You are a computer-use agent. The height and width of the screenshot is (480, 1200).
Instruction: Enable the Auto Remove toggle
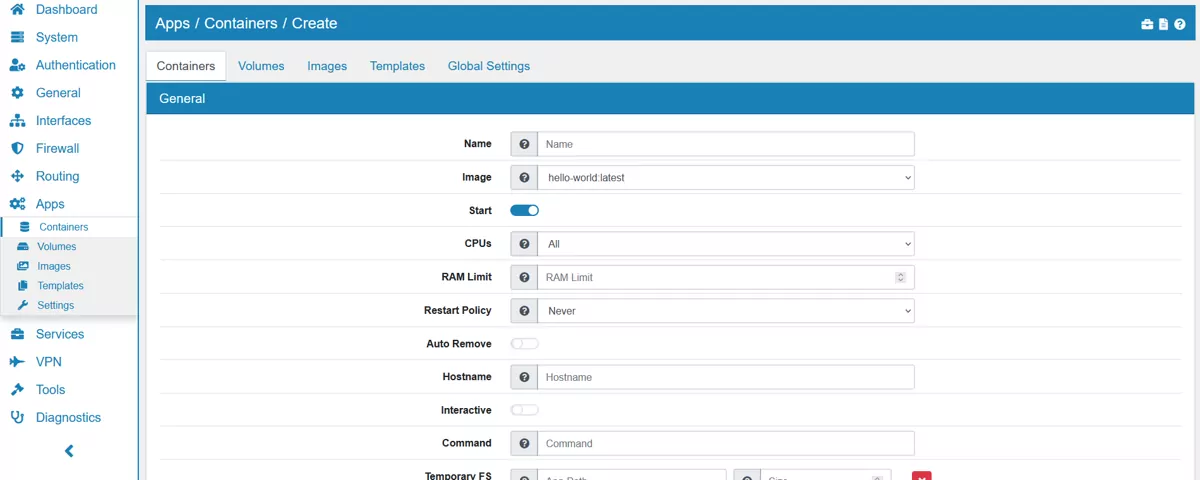point(525,344)
